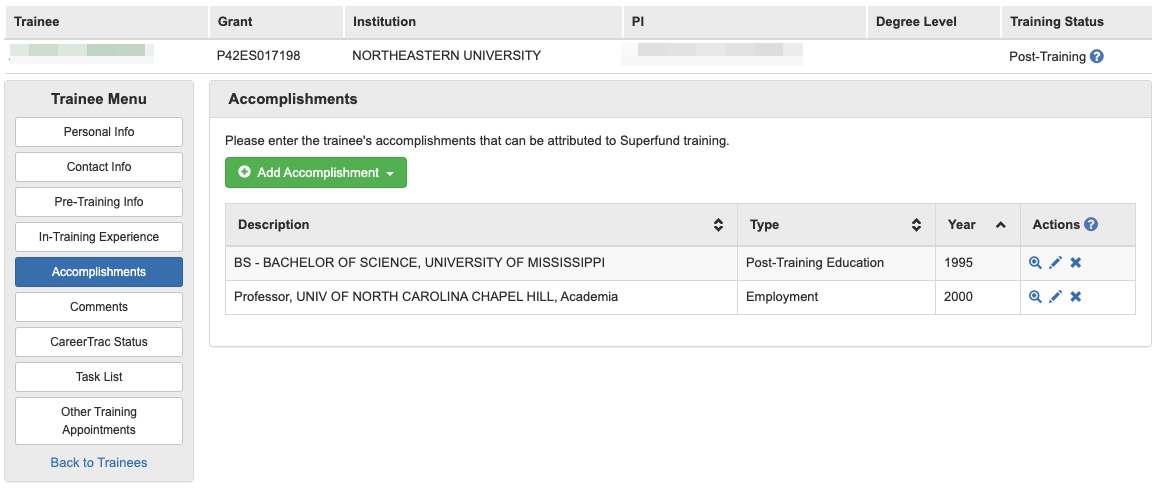The height and width of the screenshot is (491, 1157).
Task: Open the Comments section
Action: (99, 307)
